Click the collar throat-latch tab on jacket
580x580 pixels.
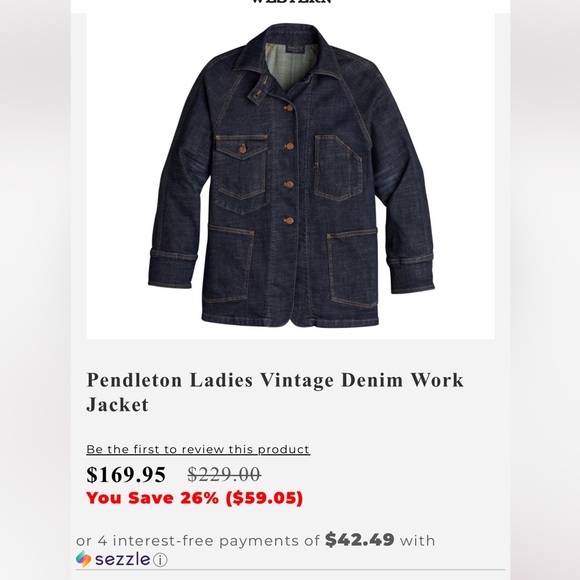point(259,91)
